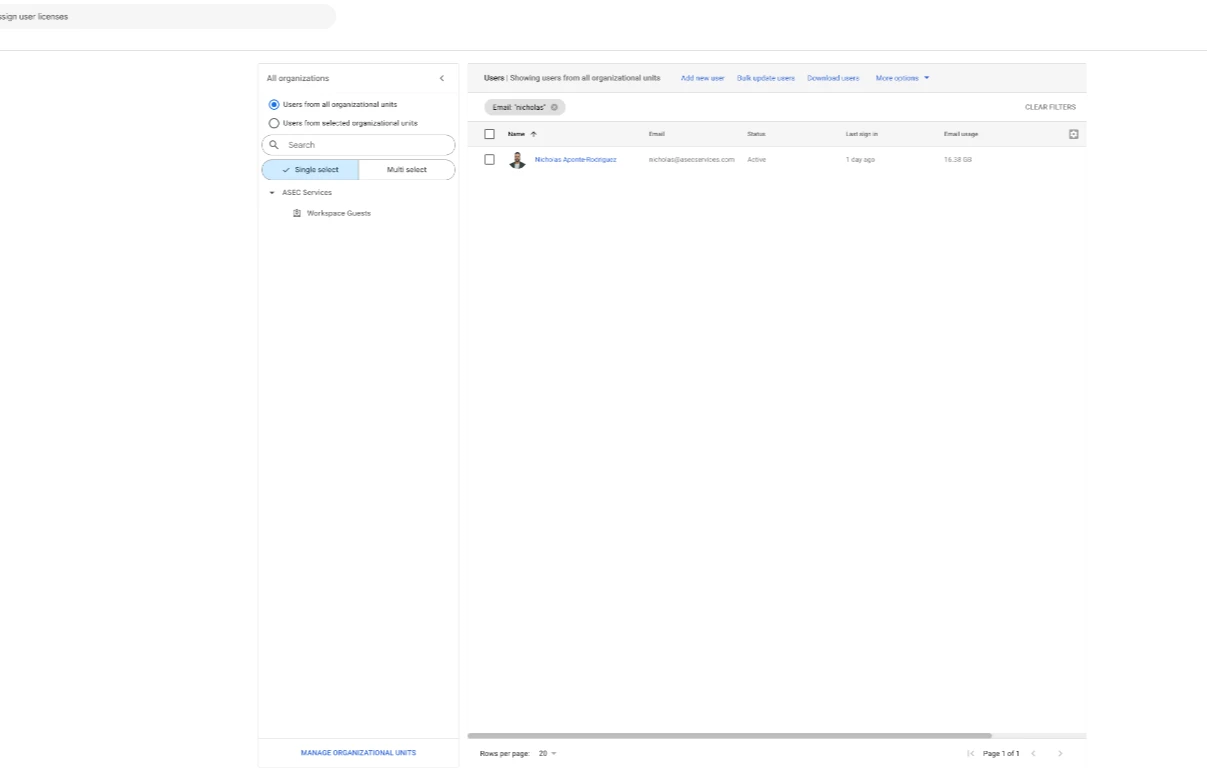
Task: Click the Email usage column header
Action: coord(961,134)
